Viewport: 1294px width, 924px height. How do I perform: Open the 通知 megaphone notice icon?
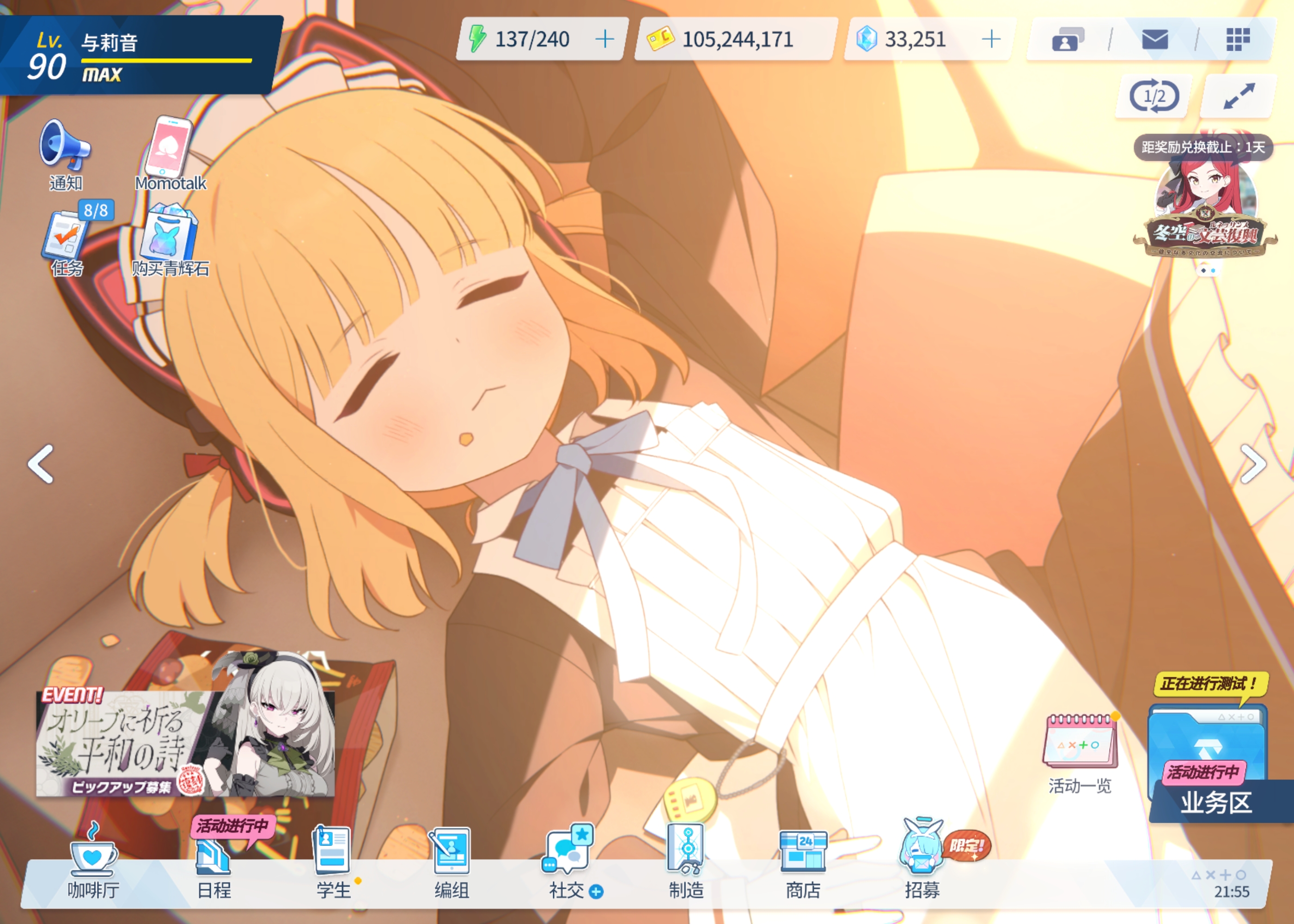64,146
